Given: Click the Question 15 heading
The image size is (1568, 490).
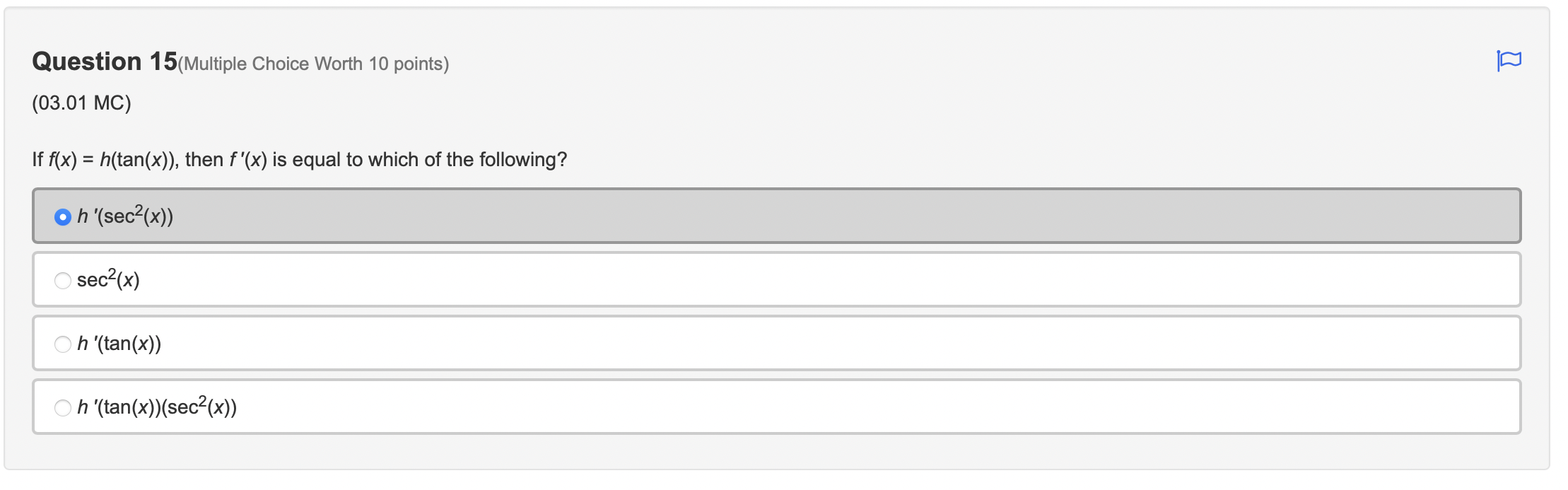Looking at the screenshot, I should tap(103, 62).
